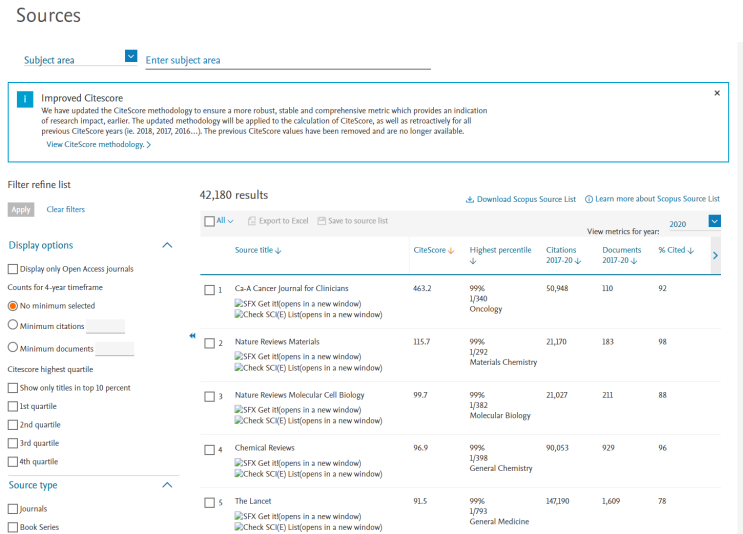This screenshot has width=743, height=534.
Task: Sort by % Cited column arrow
Action: (x=693, y=250)
